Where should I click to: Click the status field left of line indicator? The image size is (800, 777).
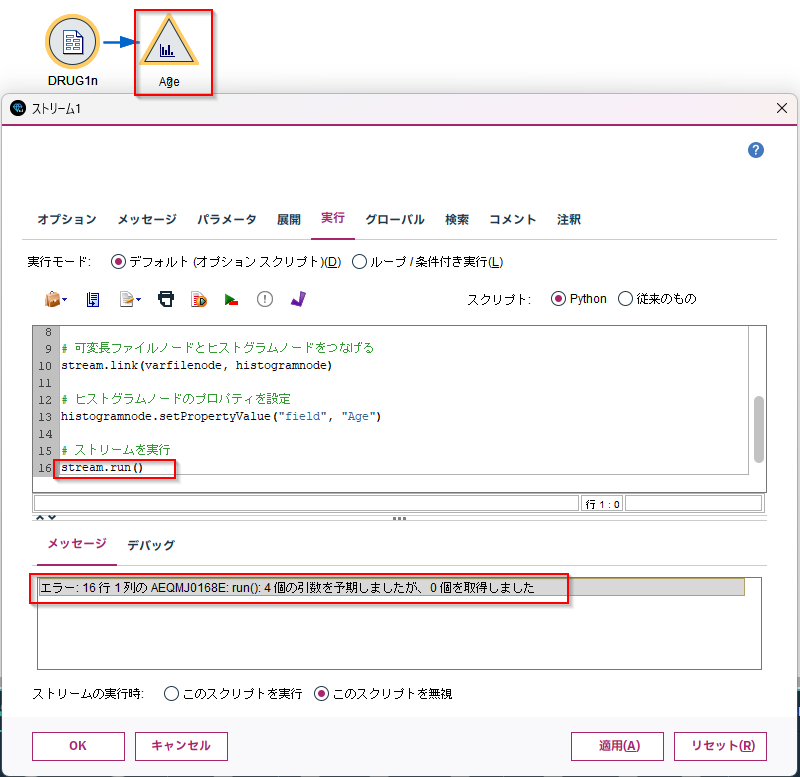[306, 503]
